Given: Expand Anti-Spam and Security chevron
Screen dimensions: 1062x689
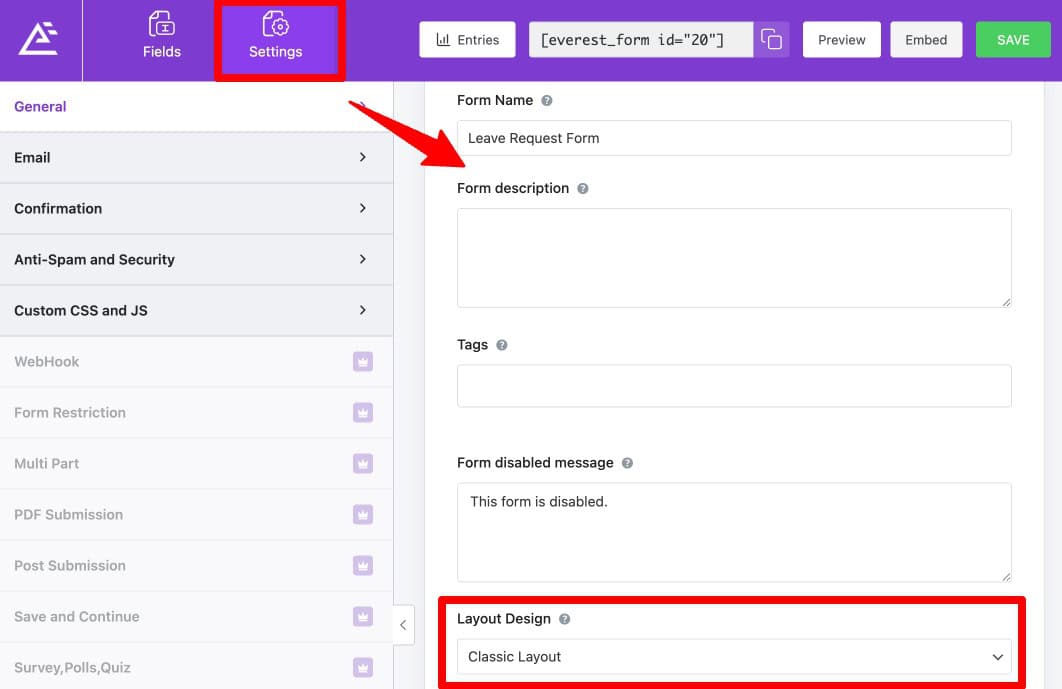Looking at the screenshot, I should [363, 259].
